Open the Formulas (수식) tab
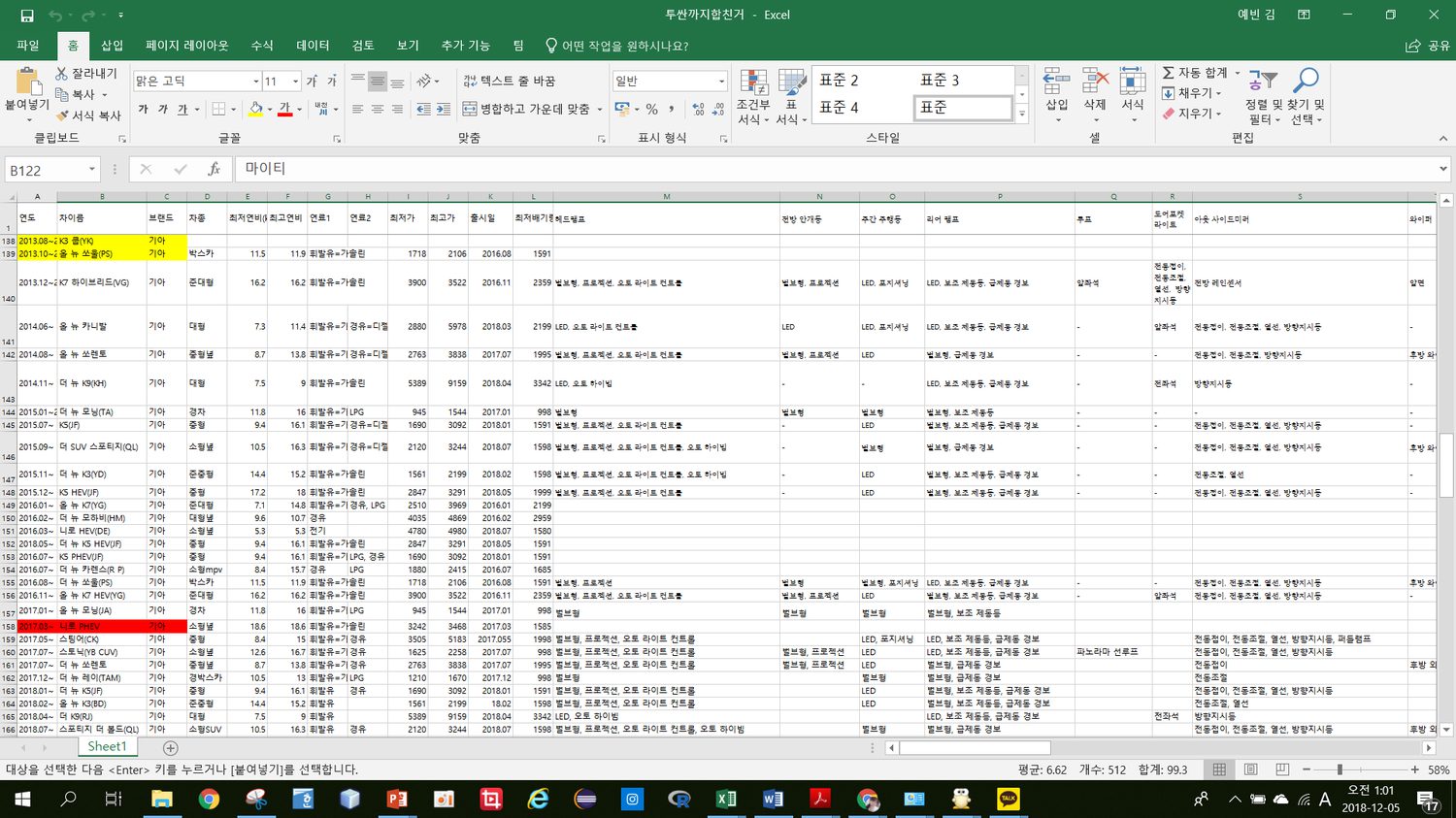This screenshot has height=818, width=1456. [262, 46]
